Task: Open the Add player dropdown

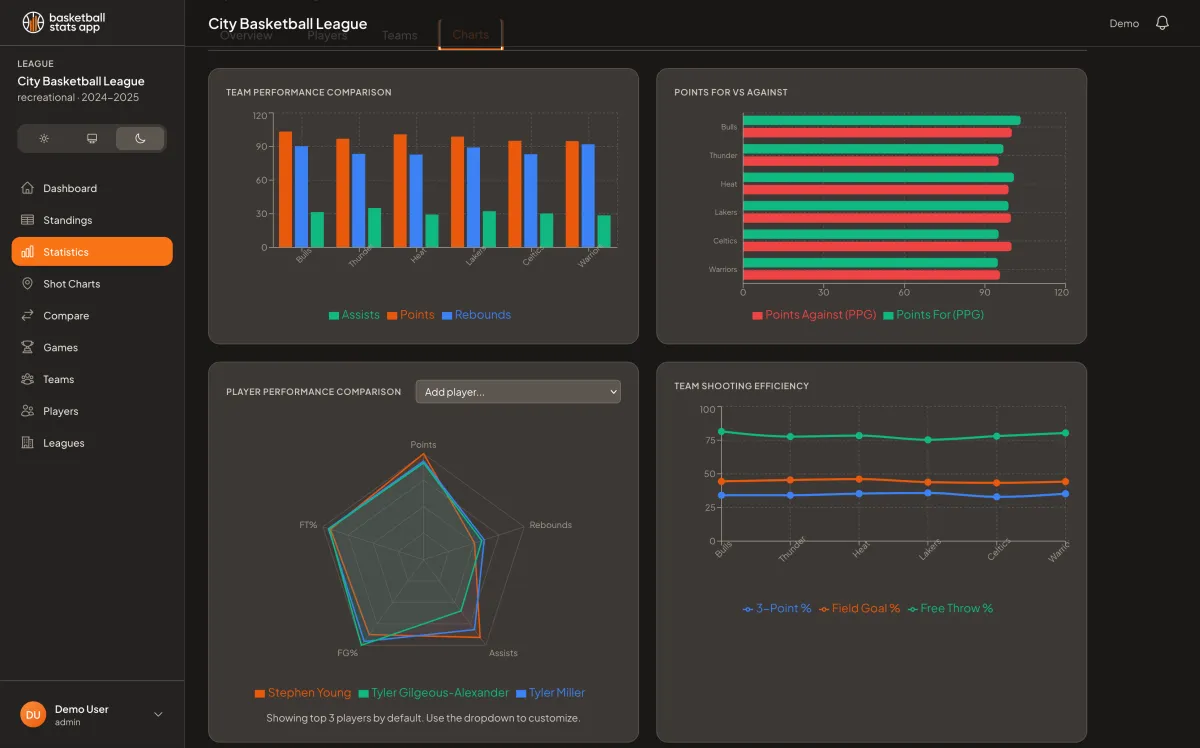Action: 517,391
